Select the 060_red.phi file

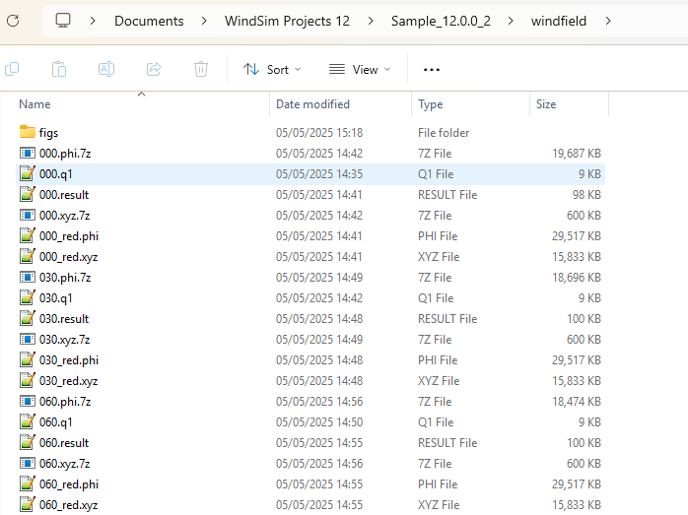tap(68, 484)
